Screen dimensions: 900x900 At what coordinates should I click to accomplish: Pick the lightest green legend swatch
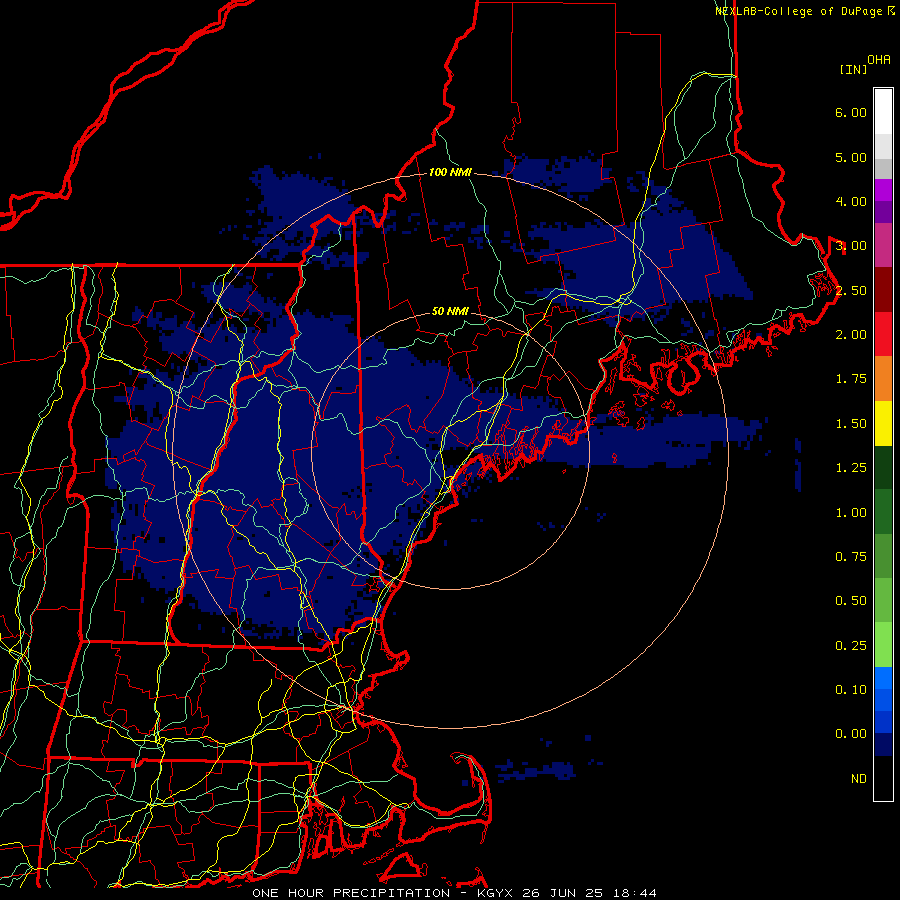[x=883, y=645]
